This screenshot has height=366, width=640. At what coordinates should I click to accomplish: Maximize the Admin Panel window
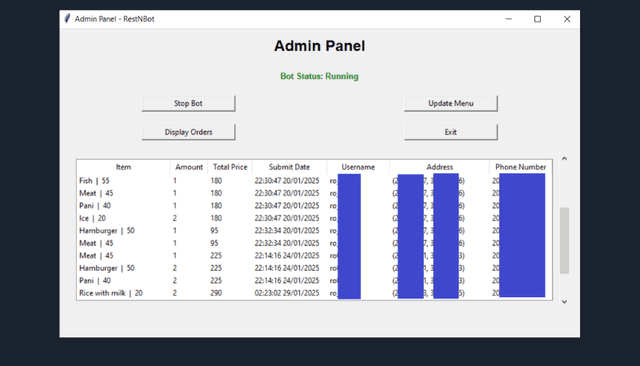coord(538,19)
